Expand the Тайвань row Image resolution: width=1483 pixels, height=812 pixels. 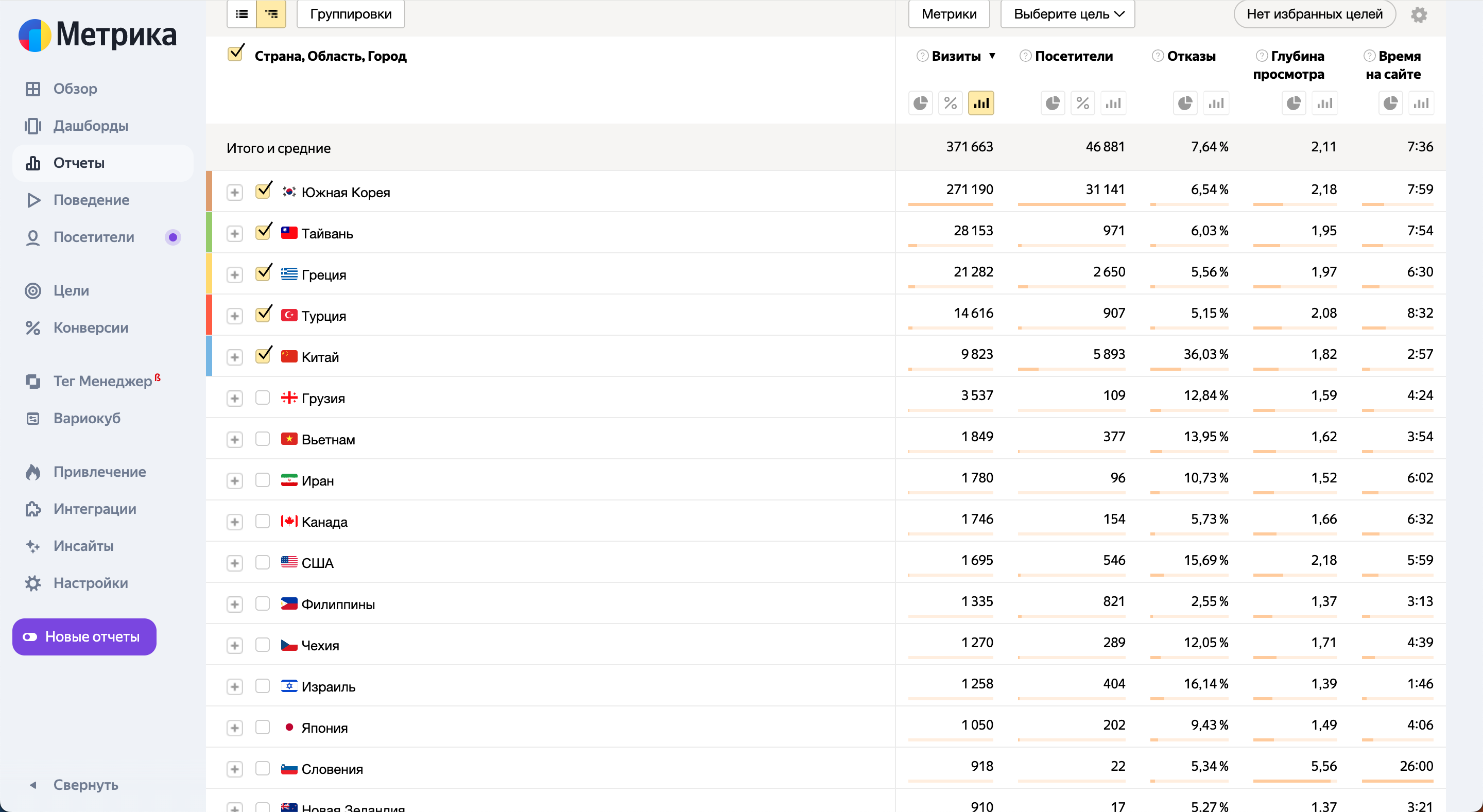(234, 234)
